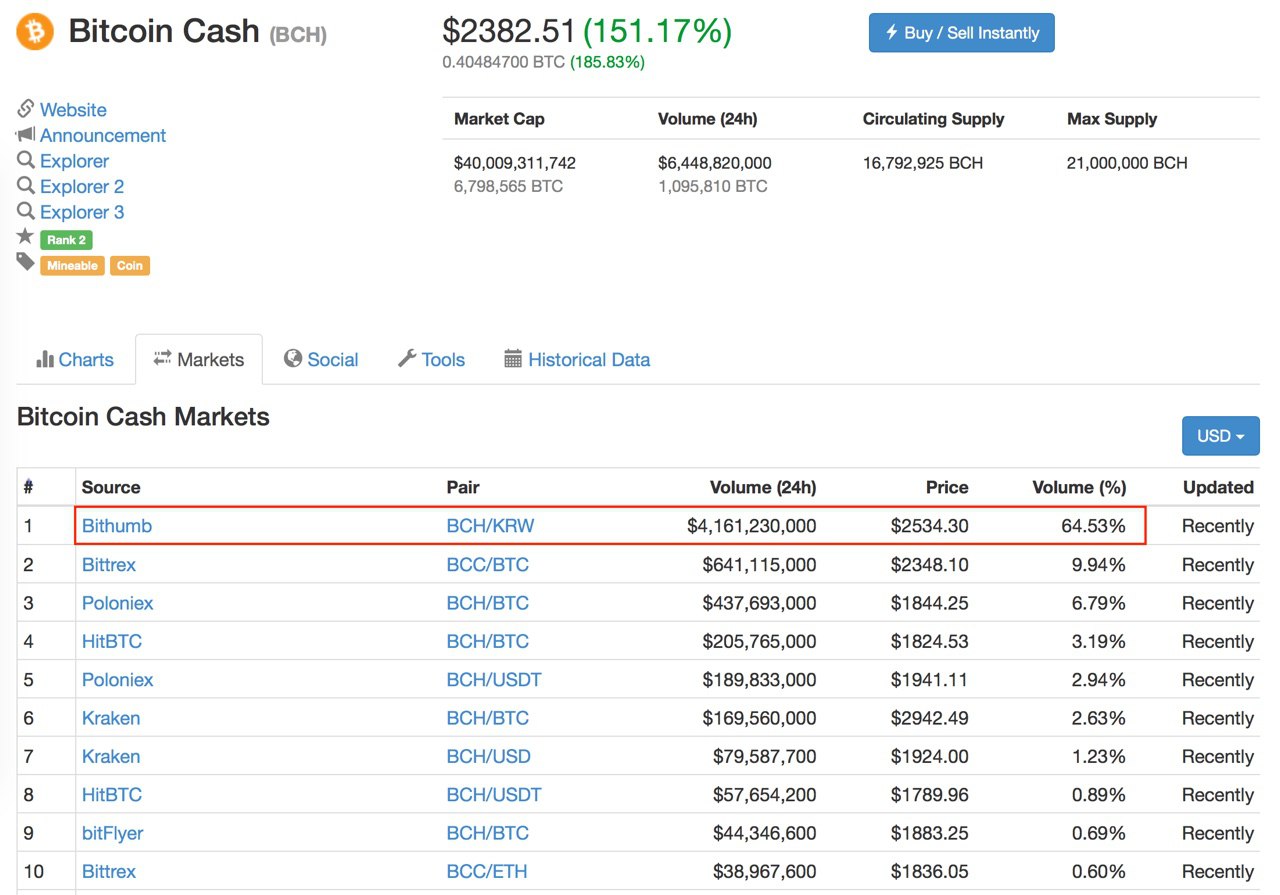Open the Historical Data tab
Screen dimensions: 1280x895
tap(577, 360)
